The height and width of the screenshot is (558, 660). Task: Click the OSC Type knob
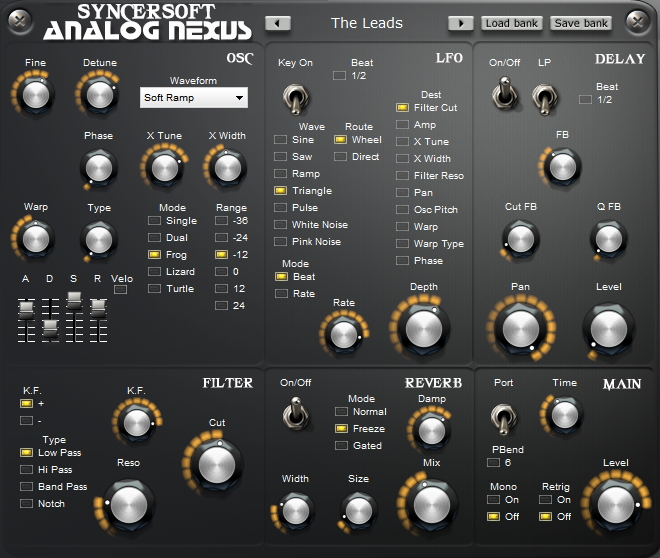click(x=98, y=240)
